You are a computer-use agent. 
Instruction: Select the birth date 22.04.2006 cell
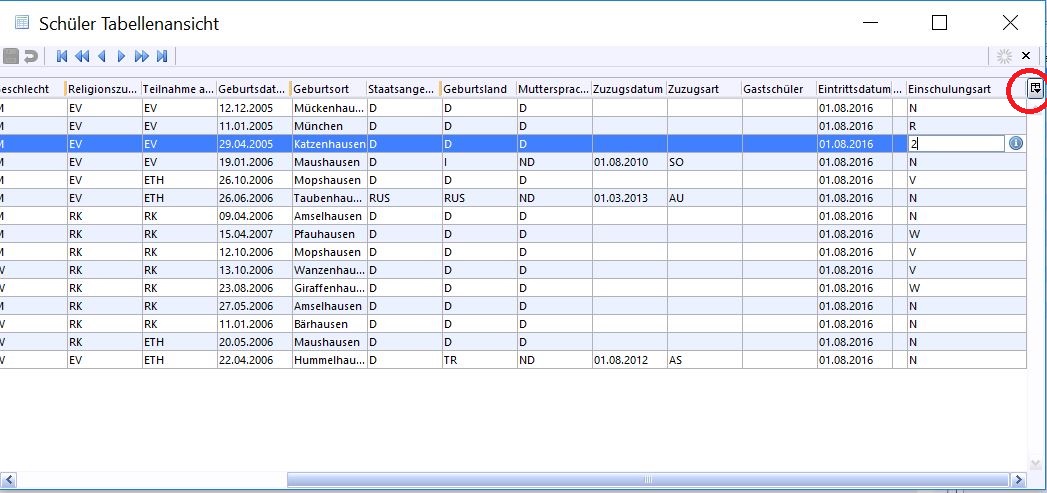(254, 360)
